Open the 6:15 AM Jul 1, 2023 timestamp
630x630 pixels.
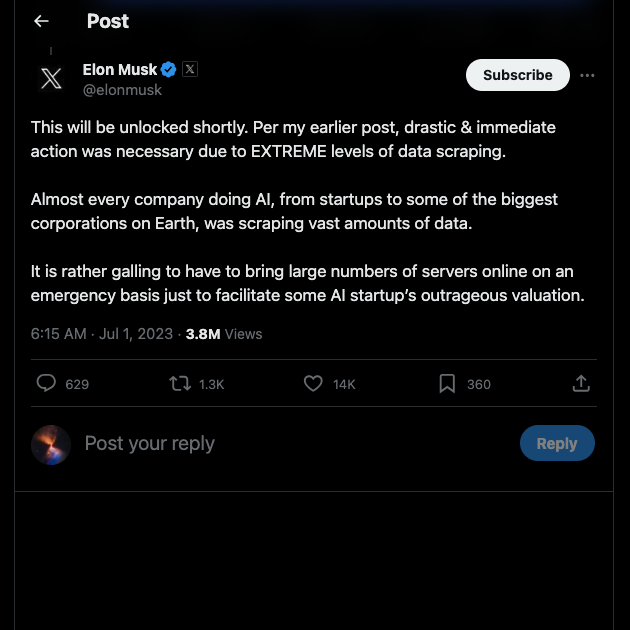click(x=102, y=334)
